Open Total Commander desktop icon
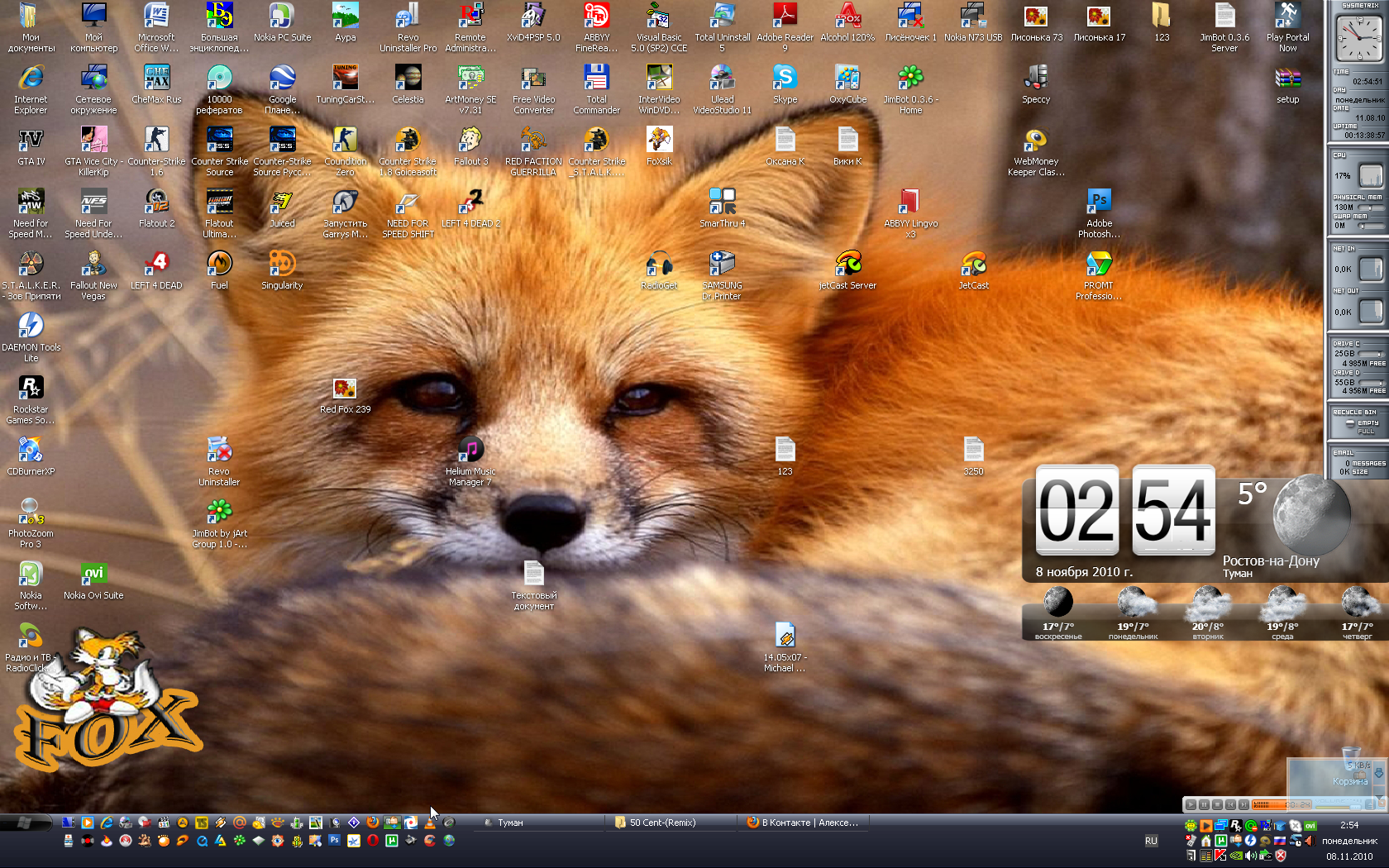1389x868 pixels. 596,79
